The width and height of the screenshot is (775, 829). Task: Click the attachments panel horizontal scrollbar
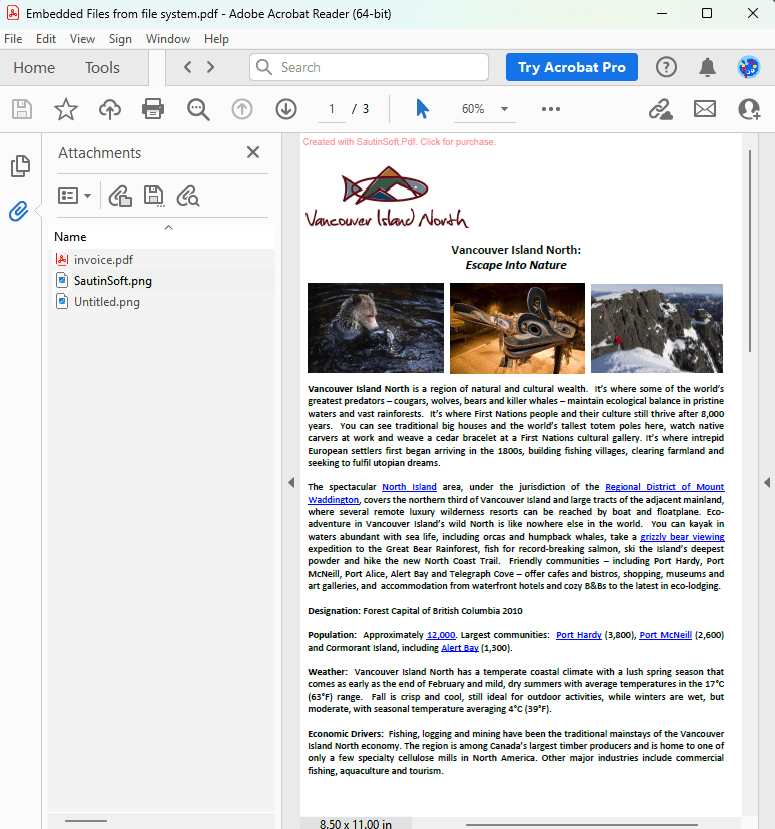tap(86, 821)
